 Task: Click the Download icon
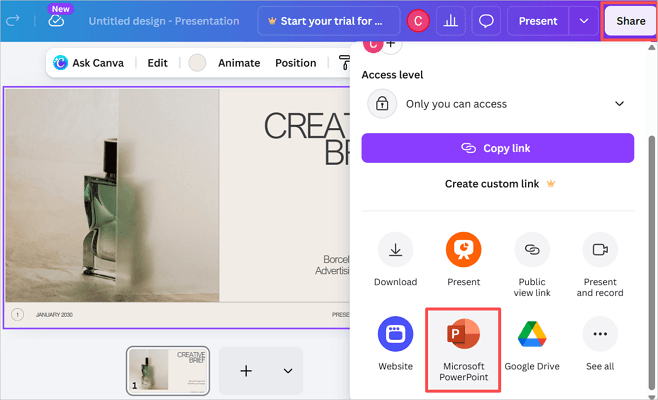(395, 250)
